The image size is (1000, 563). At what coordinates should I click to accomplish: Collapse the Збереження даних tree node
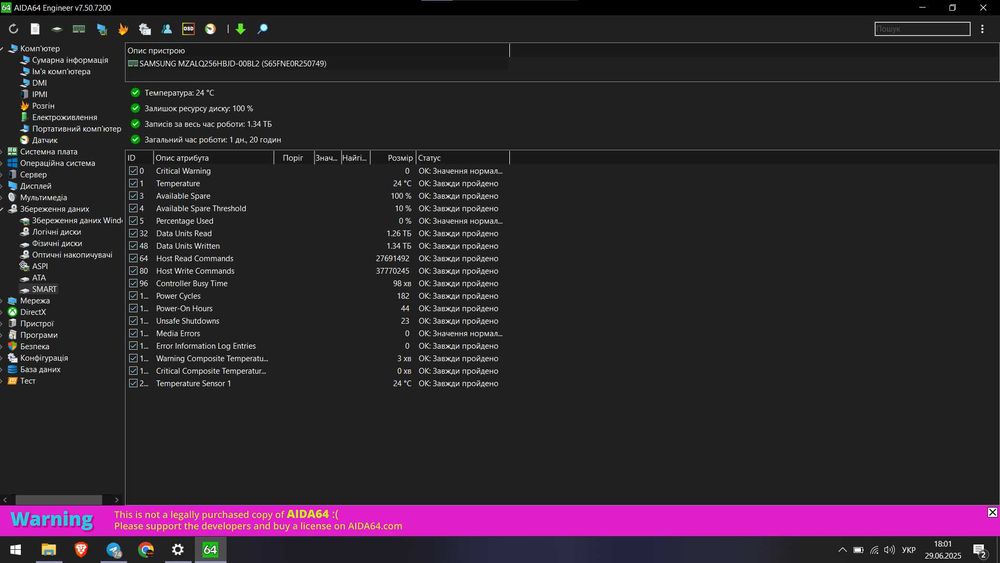(x=3, y=209)
